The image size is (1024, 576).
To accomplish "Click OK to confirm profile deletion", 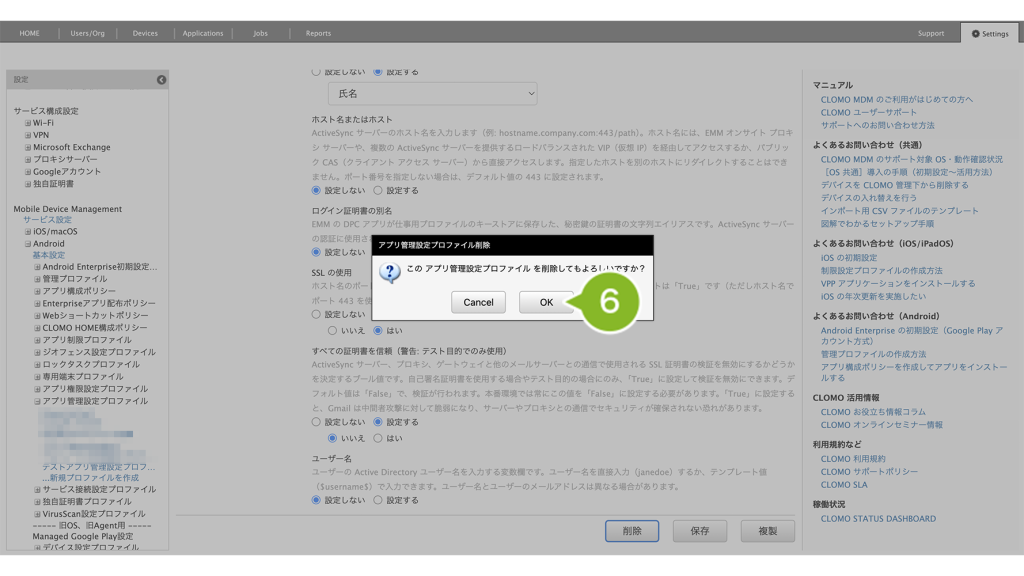I will (x=545, y=302).
